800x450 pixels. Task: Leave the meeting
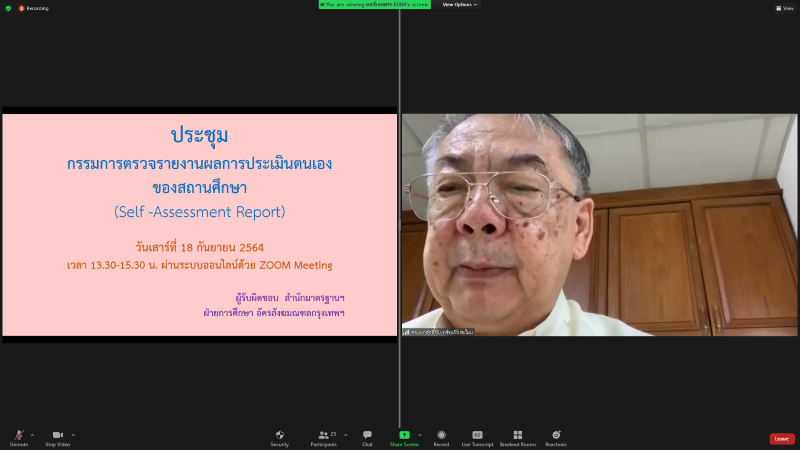tap(782, 439)
